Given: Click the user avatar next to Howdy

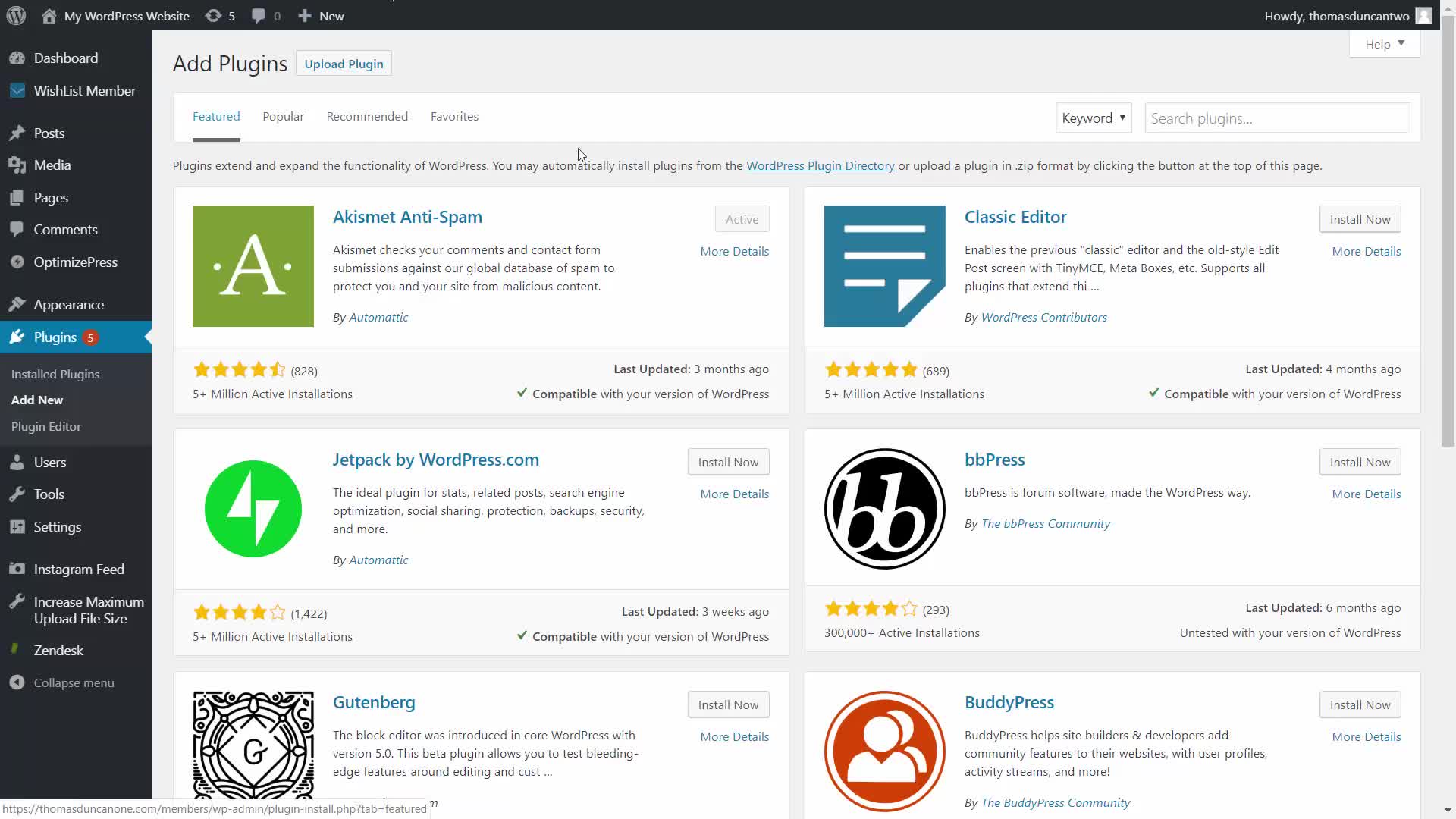Looking at the screenshot, I should [x=1423, y=16].
